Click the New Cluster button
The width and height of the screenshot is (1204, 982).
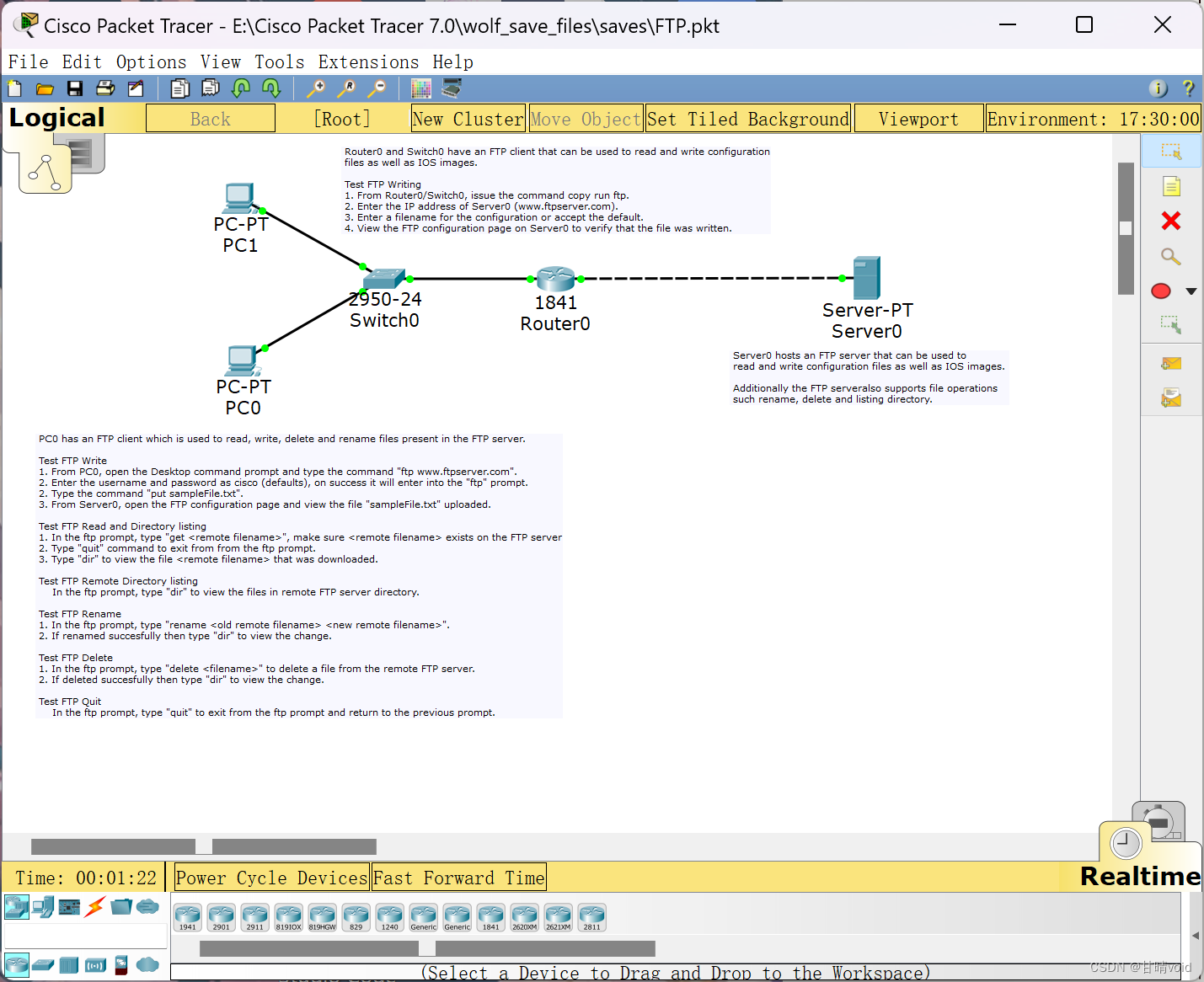pyautogui.click(x=468, y=119)
